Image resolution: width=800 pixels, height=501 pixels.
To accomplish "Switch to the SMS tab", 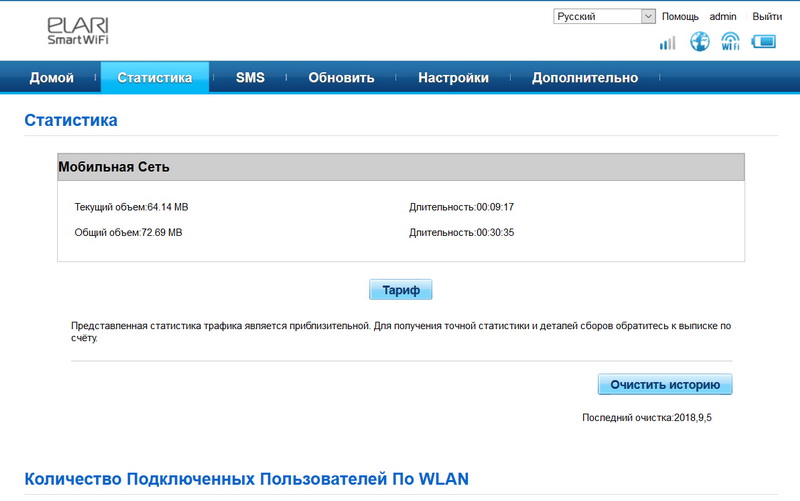I will coord(250,78).
